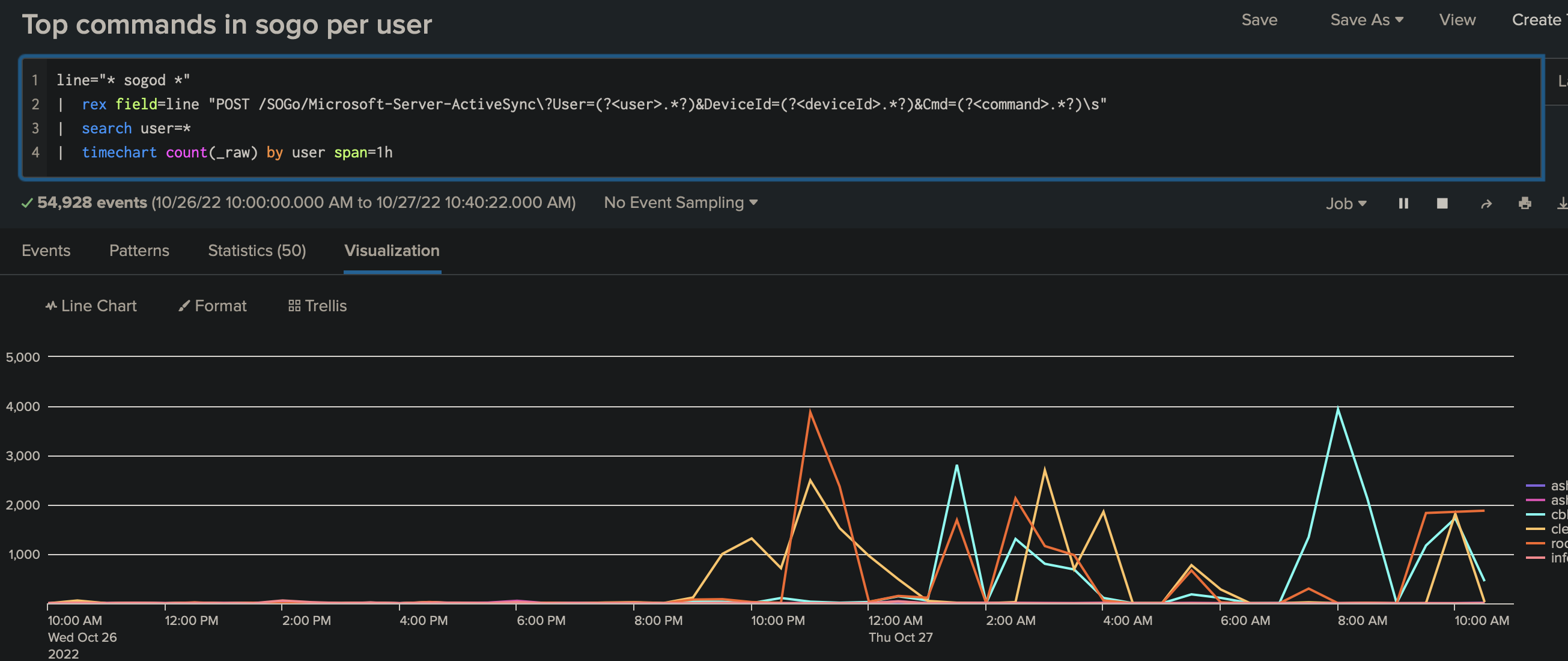
Task: Stop the search job
Action: click(1442, 203)
